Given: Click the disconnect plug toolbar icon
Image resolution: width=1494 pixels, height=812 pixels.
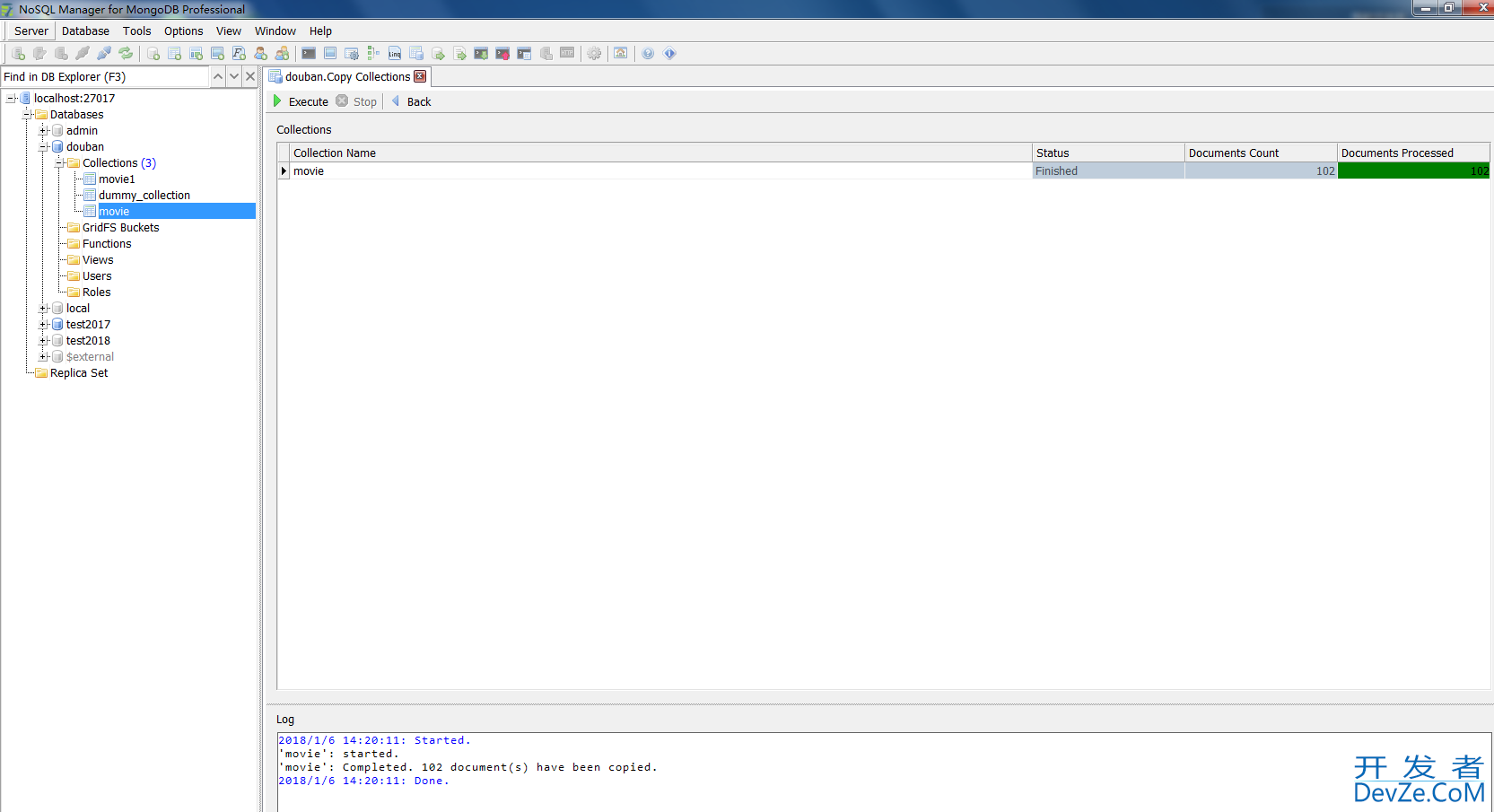Looking at the screenshot, I should pyautogui.click(x=83, y=54).
